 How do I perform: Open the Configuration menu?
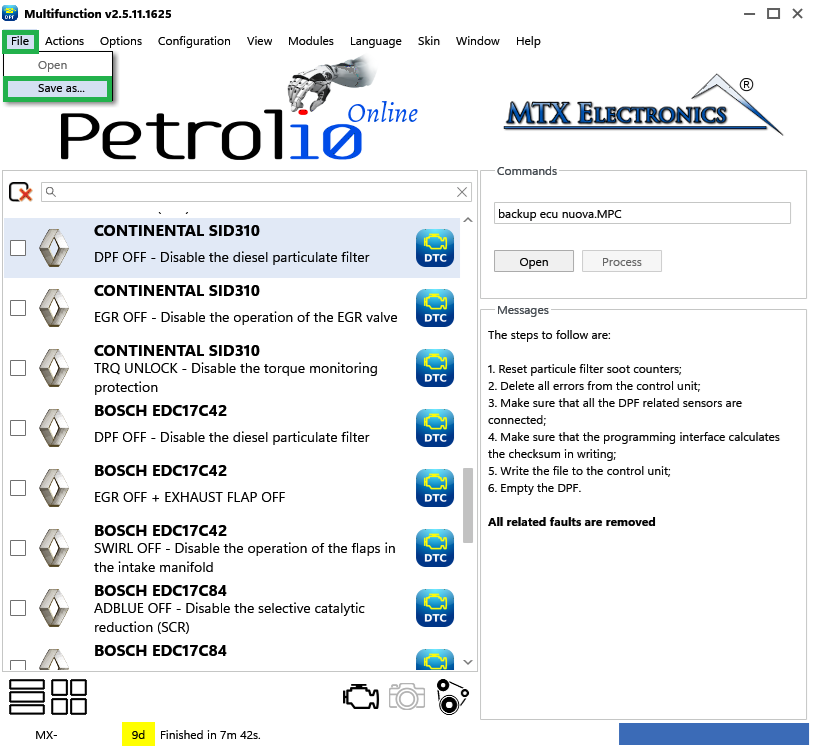point(194,41)
